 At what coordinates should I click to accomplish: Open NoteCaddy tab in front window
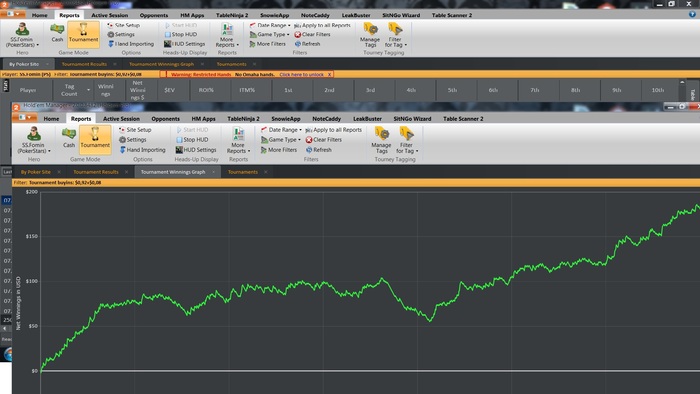[327, 119]
